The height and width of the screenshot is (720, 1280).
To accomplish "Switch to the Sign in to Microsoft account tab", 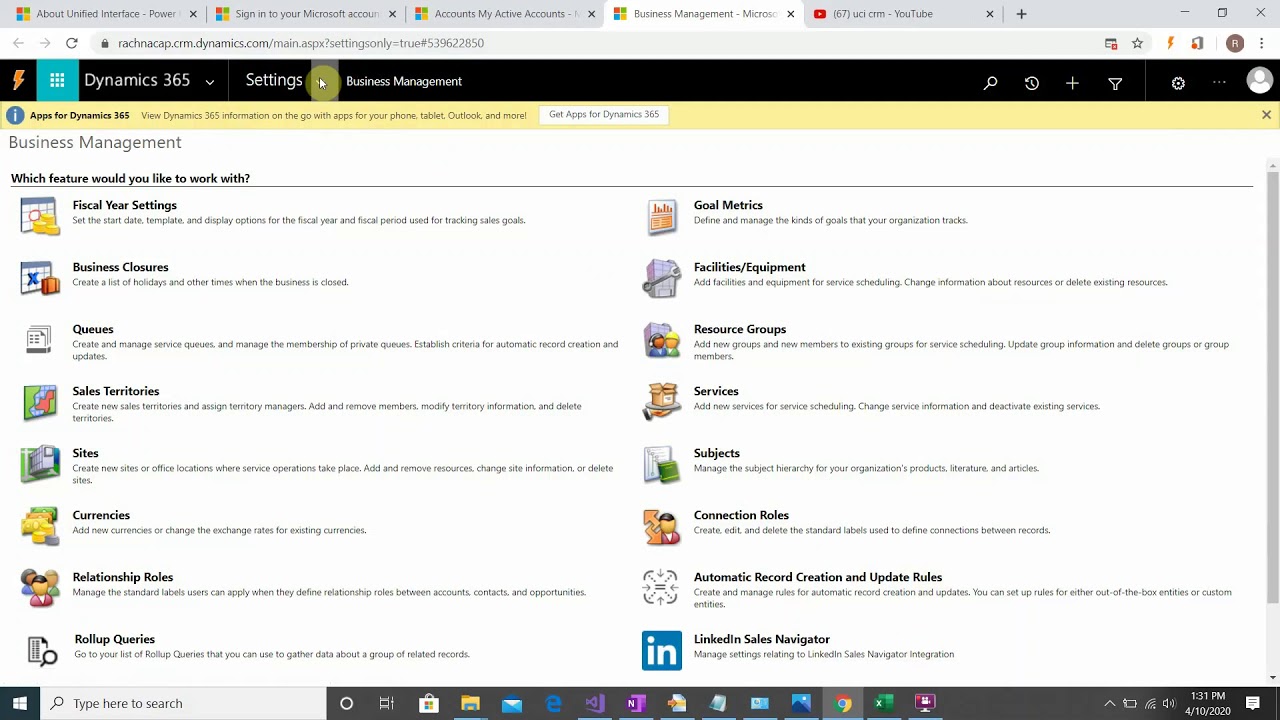I will (305, 14).
